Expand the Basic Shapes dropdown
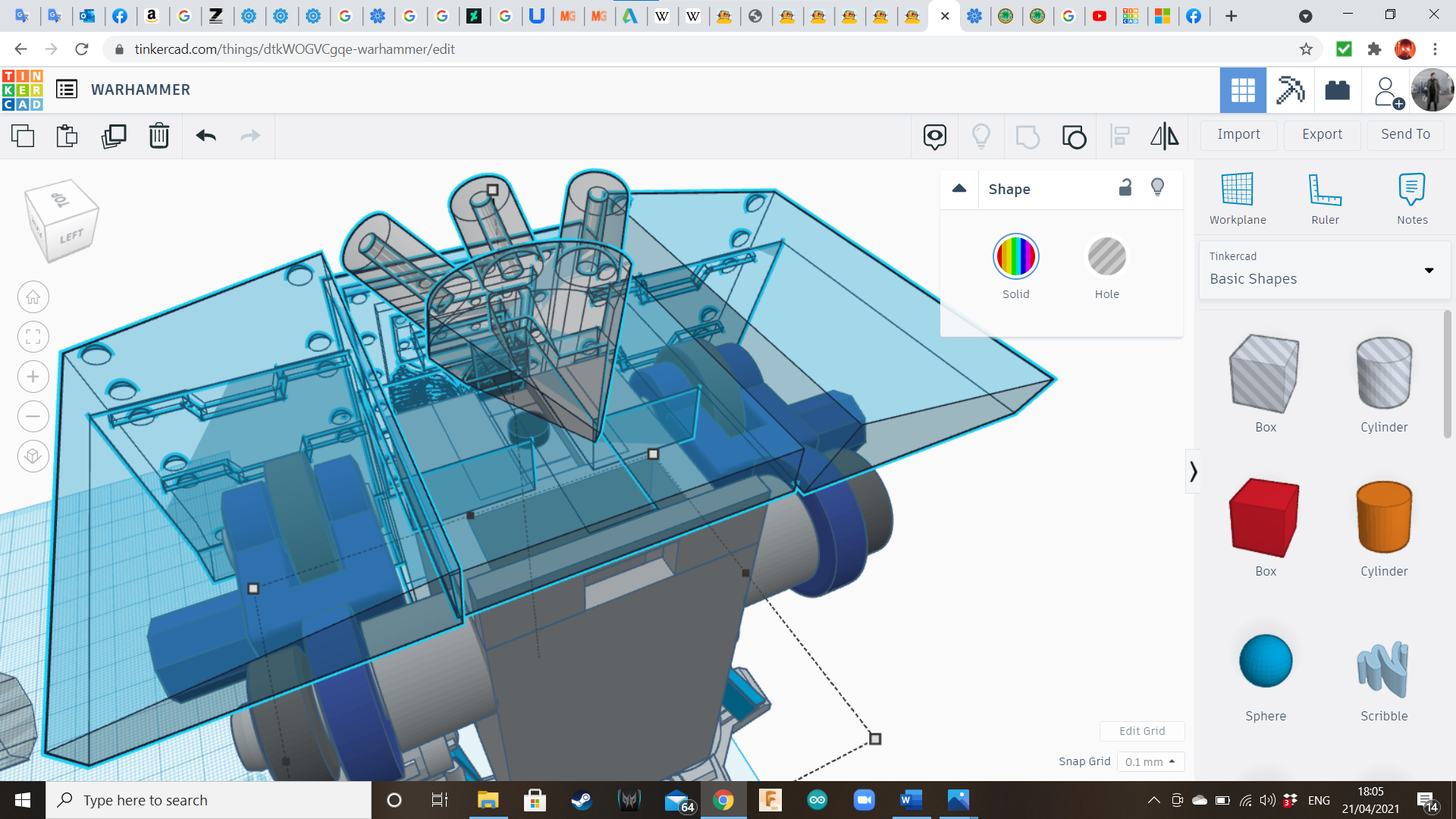This screenshot has width=1456, height=819. 1429,271
